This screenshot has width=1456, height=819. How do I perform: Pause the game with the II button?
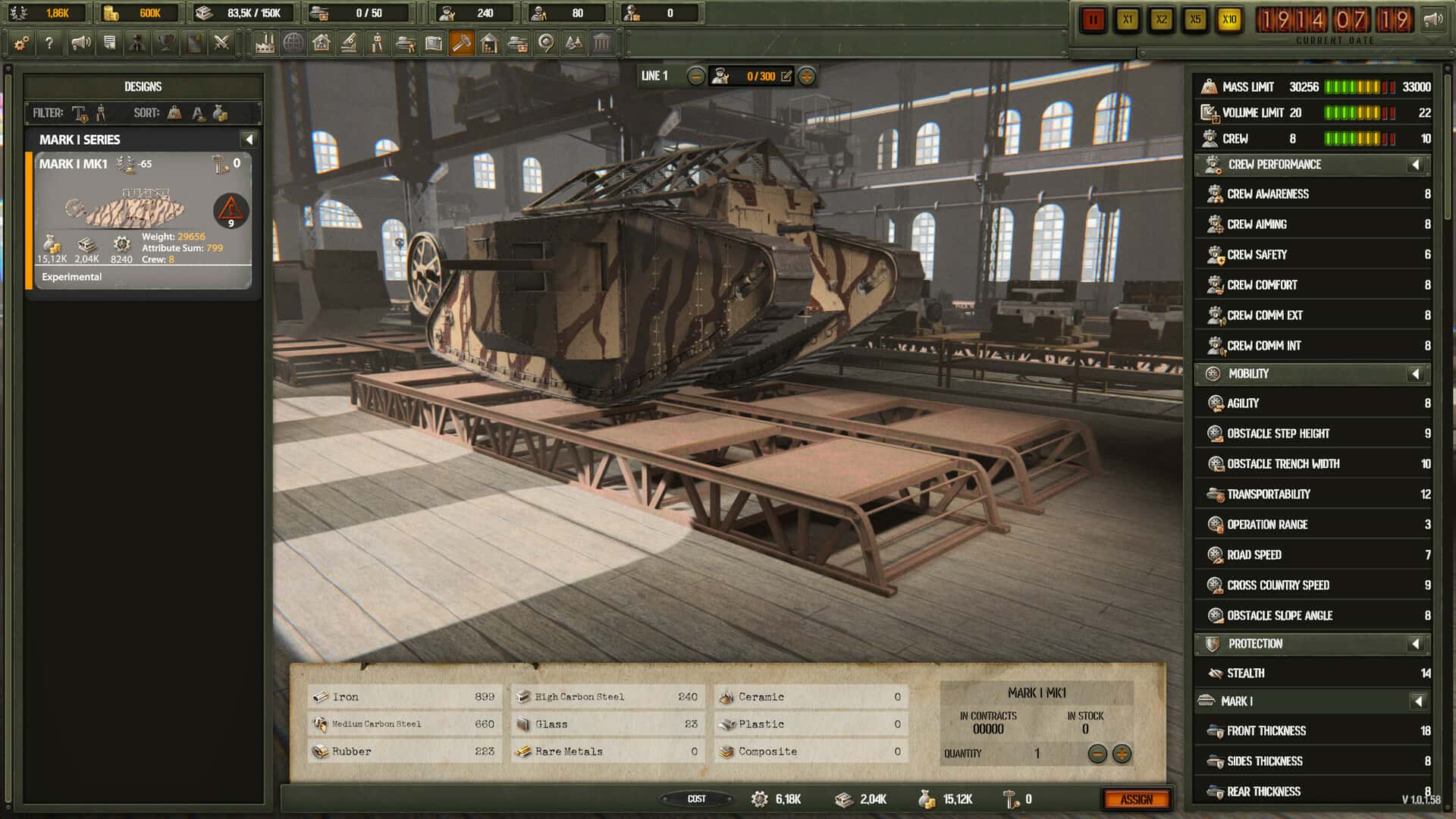tap(1094, 20)
